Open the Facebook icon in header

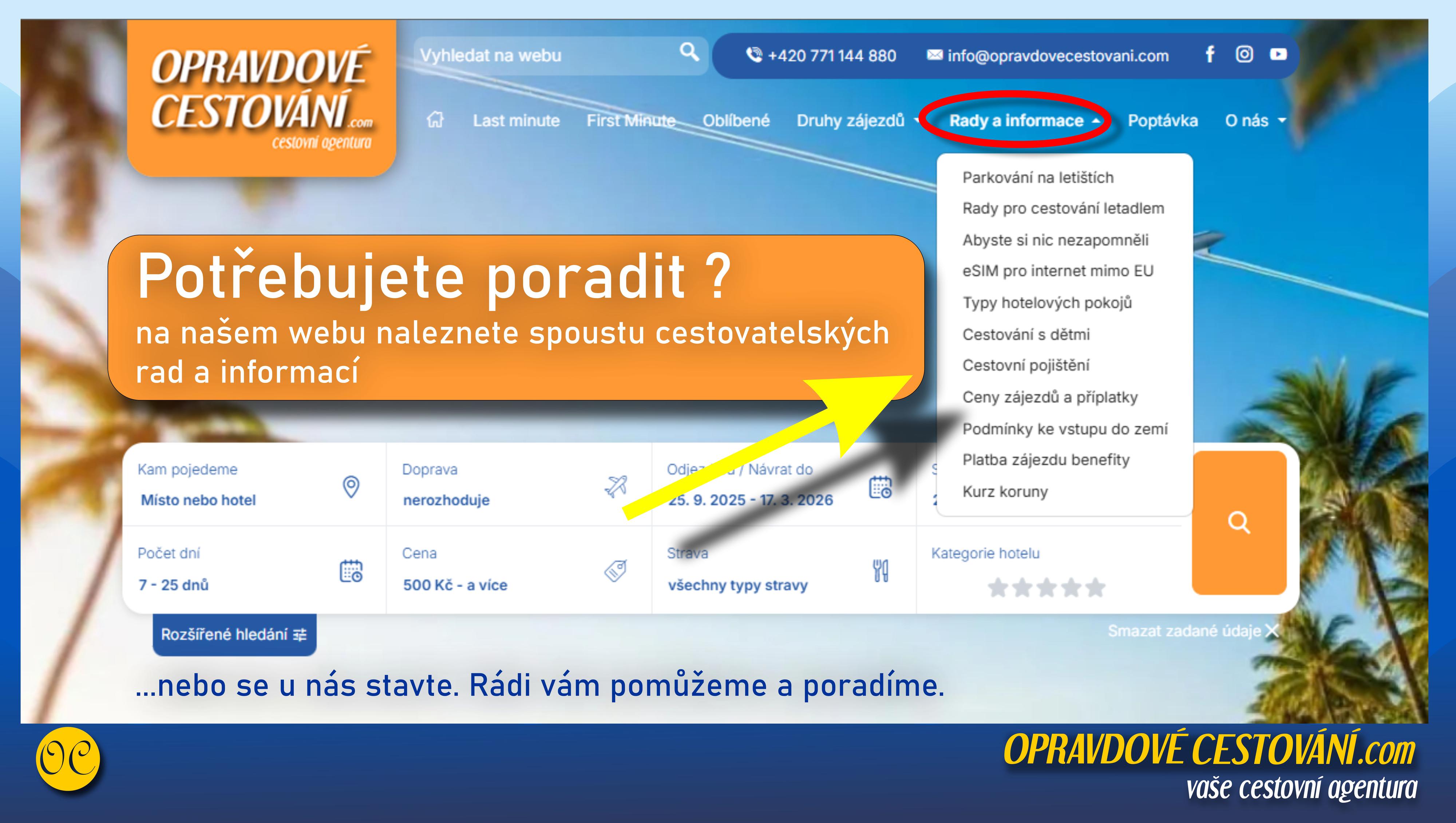point(1210,55)
